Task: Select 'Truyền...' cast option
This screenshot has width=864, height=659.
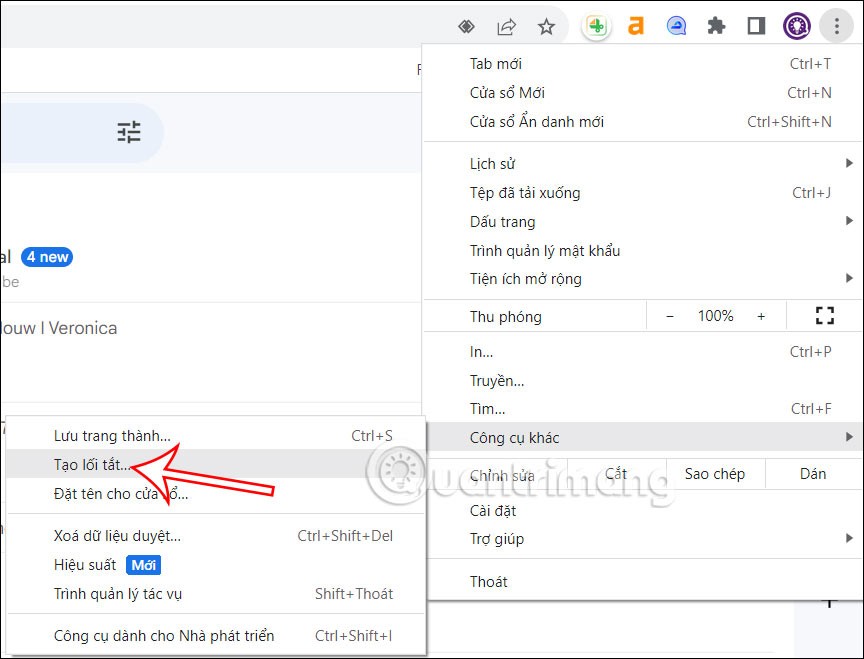Action: point(642,380)
